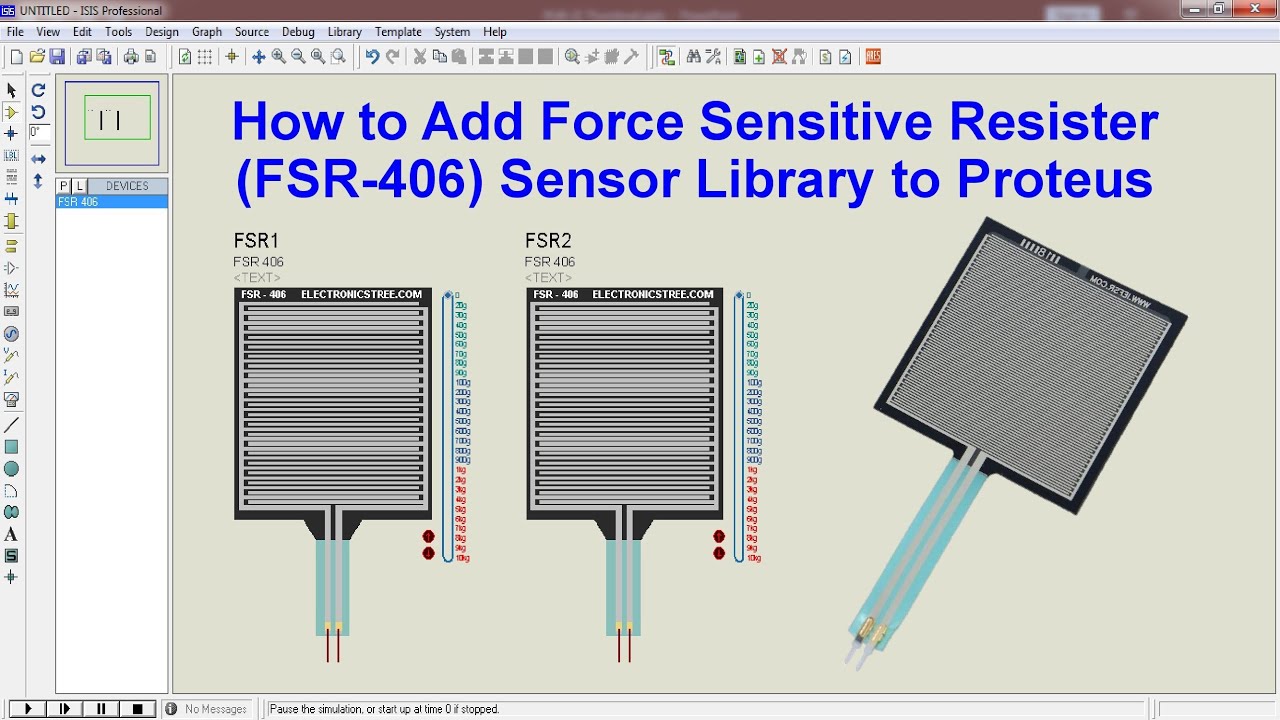The image size is (1280, 720).
Task: Zoom to view entire sheet
Action: (318, 57)
